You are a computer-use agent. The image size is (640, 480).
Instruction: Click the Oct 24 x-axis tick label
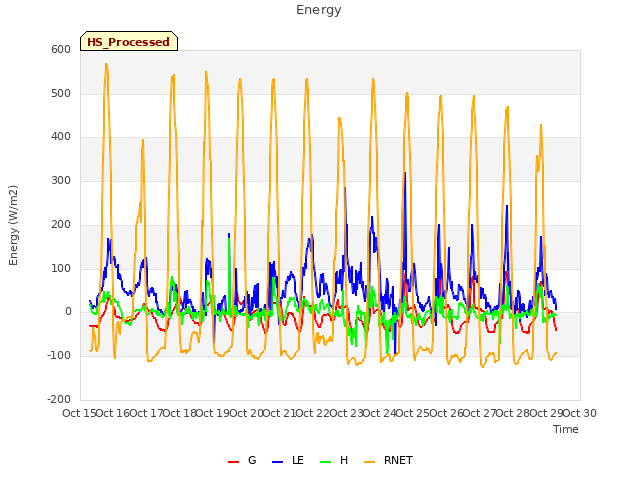tap(380, 413)
